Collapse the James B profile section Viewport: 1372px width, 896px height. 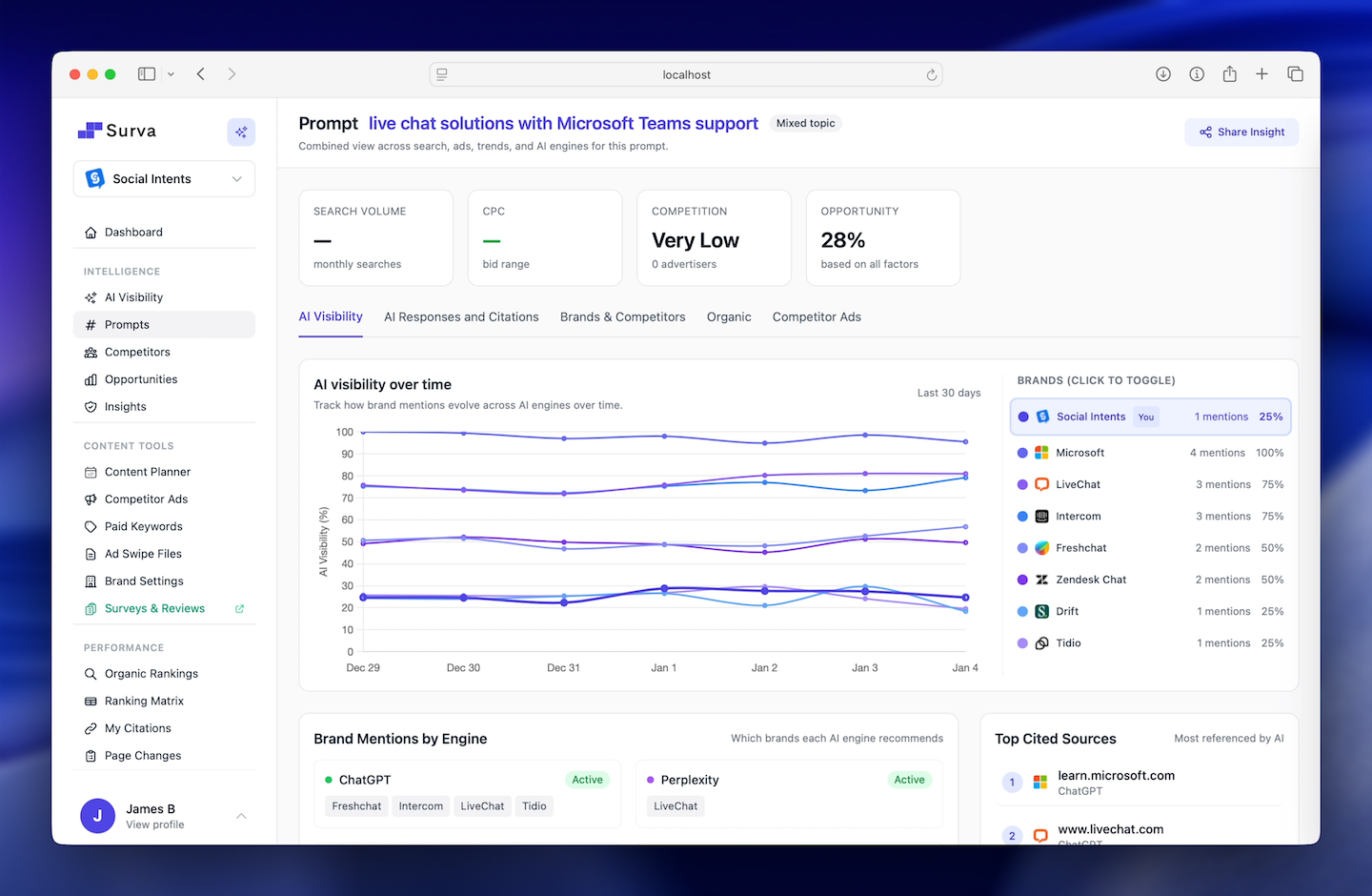click(240, 816)
